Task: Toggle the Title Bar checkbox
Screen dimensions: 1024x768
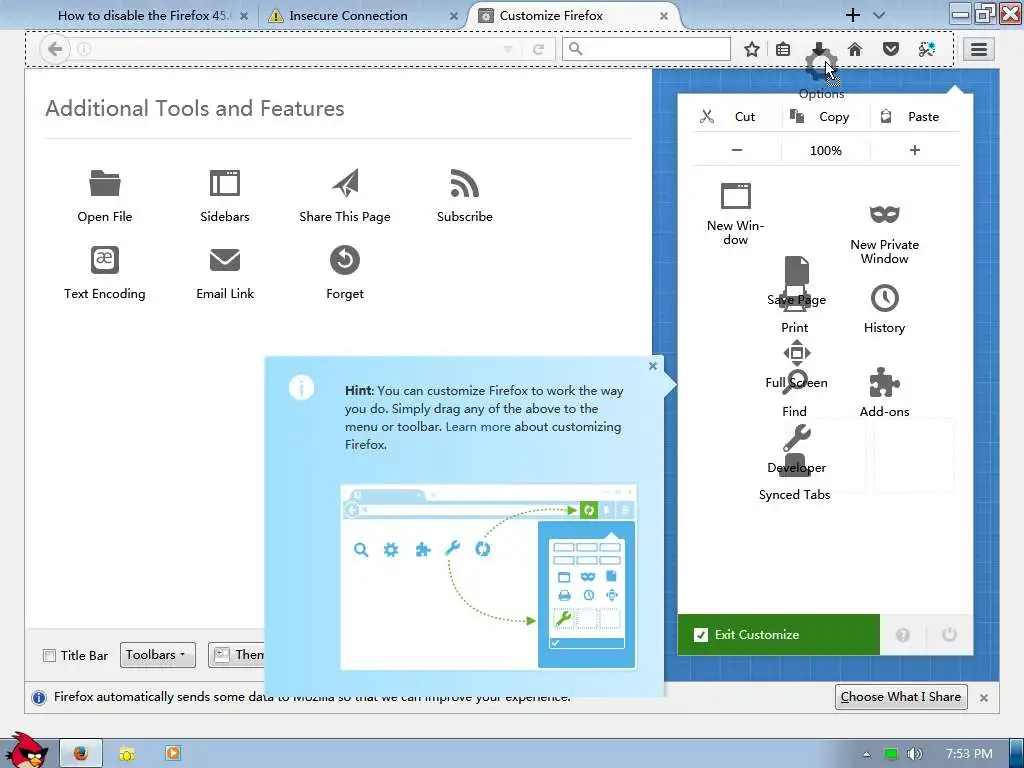Action: 50,655
